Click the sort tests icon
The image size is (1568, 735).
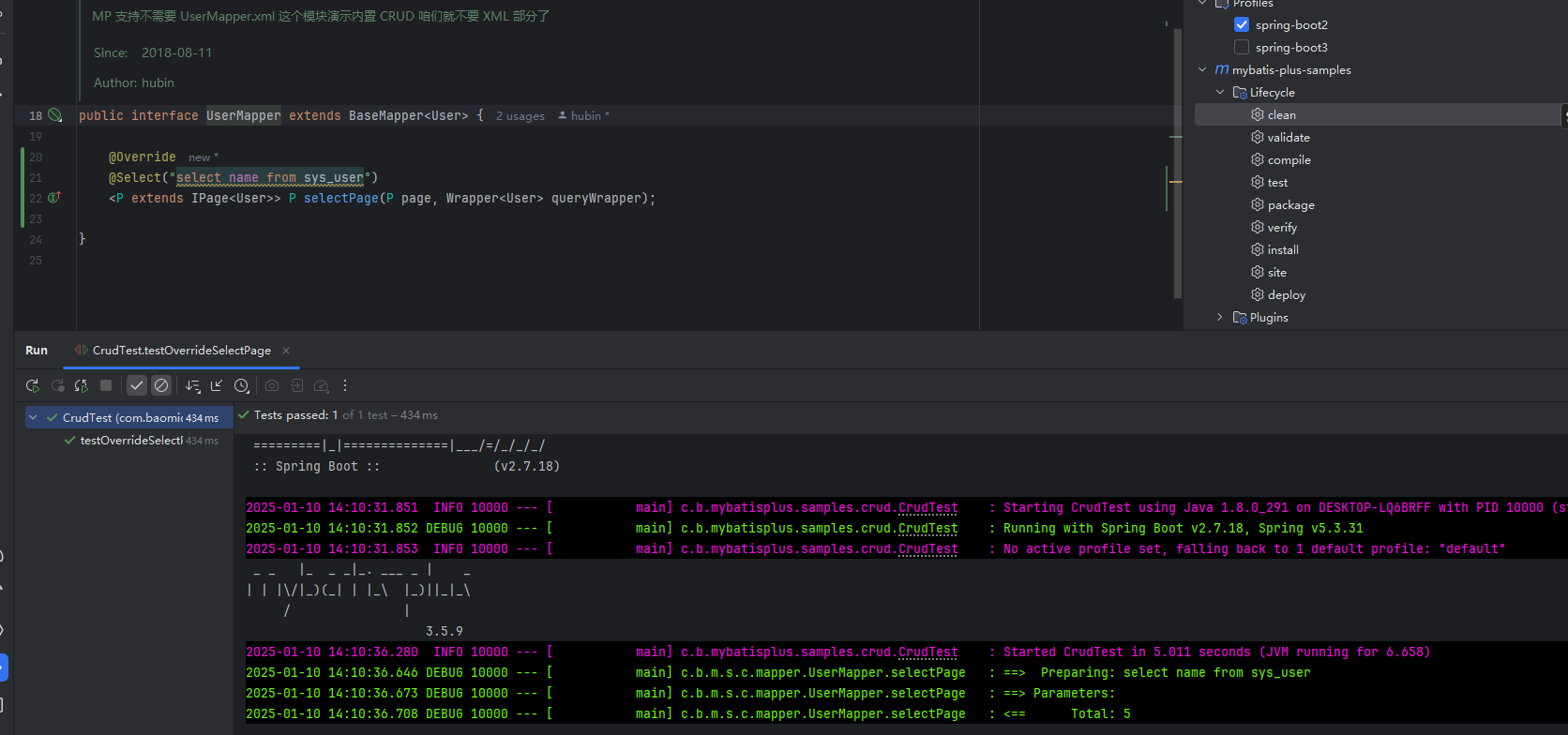[x=192, y=385]
